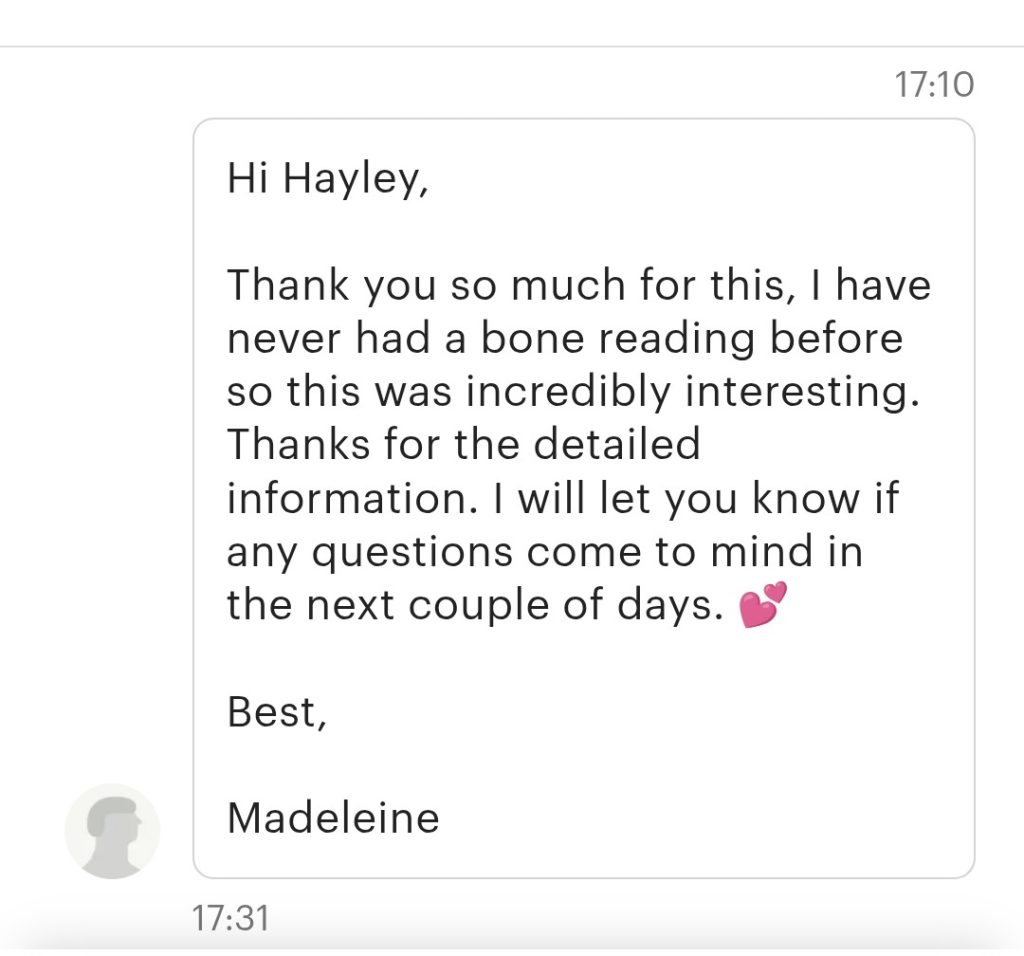Screen dimensions: 1024x956
Task: Click the word "detailed" in the message
Action: 616,445
